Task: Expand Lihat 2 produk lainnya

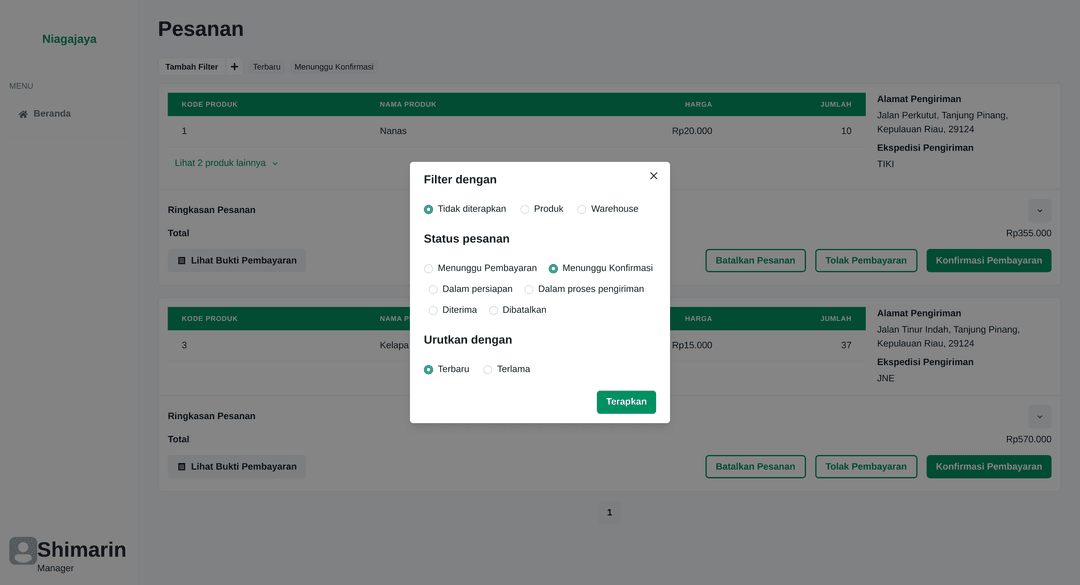Action: [x=226, y=163]
